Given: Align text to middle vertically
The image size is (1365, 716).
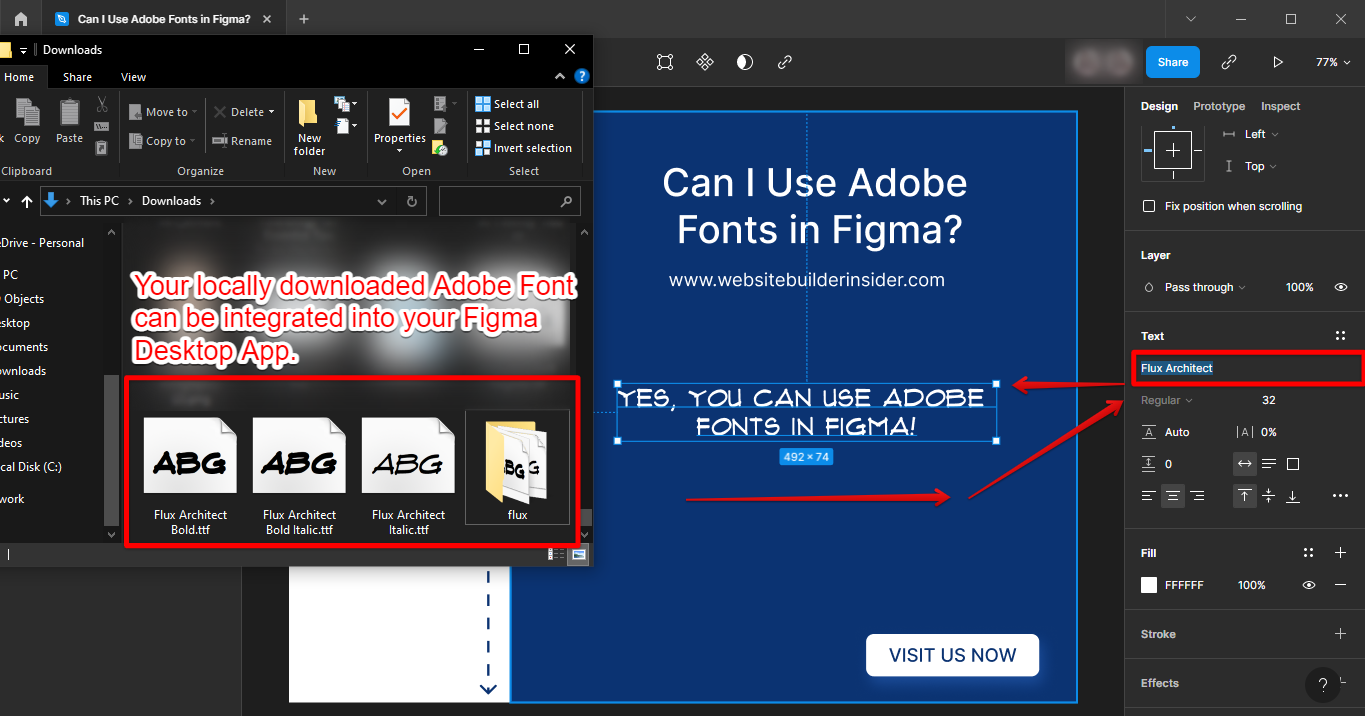Looking at the screenshot, I should (1269, 496).
